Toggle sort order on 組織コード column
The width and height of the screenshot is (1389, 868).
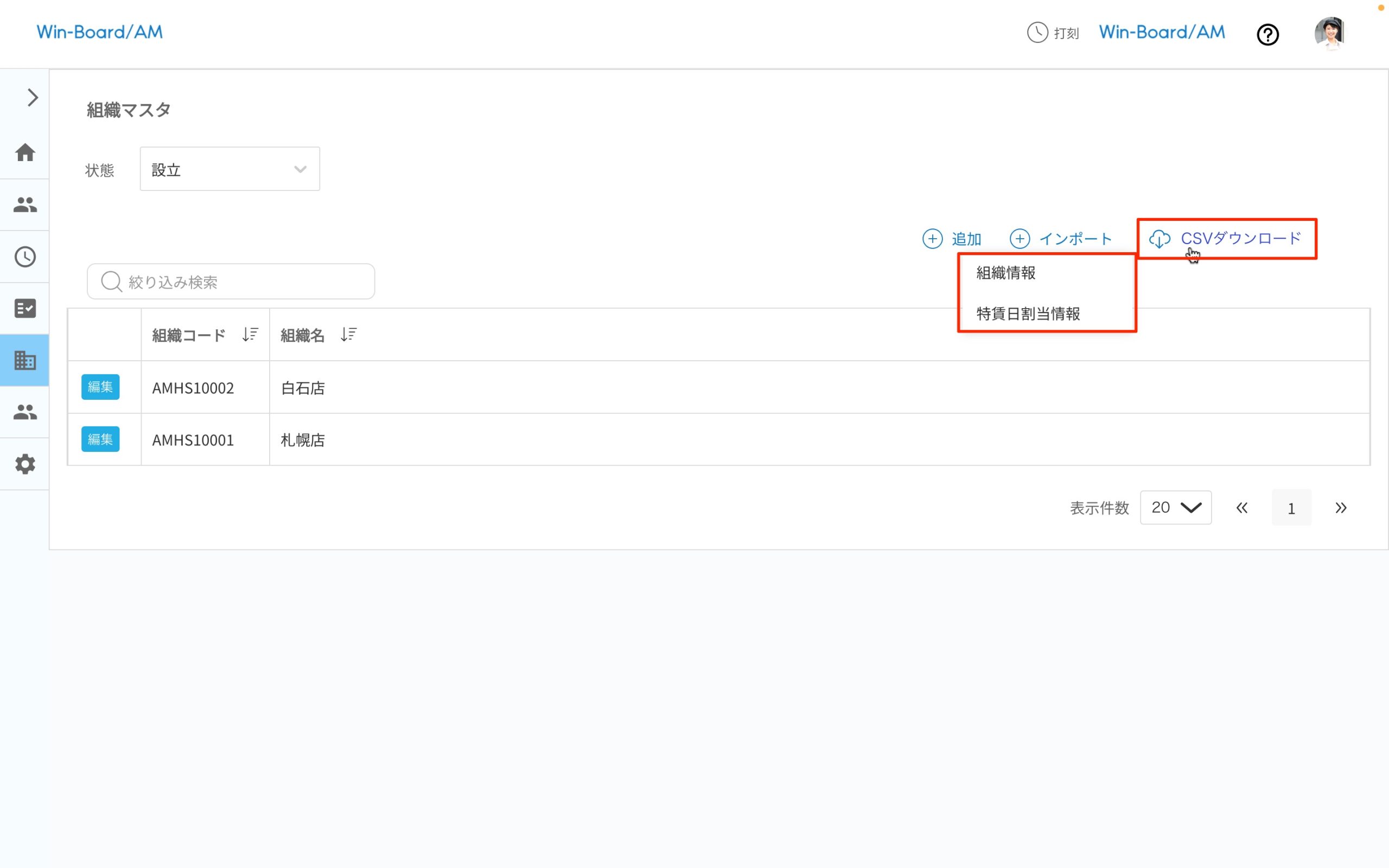click(x=250, y=334)
